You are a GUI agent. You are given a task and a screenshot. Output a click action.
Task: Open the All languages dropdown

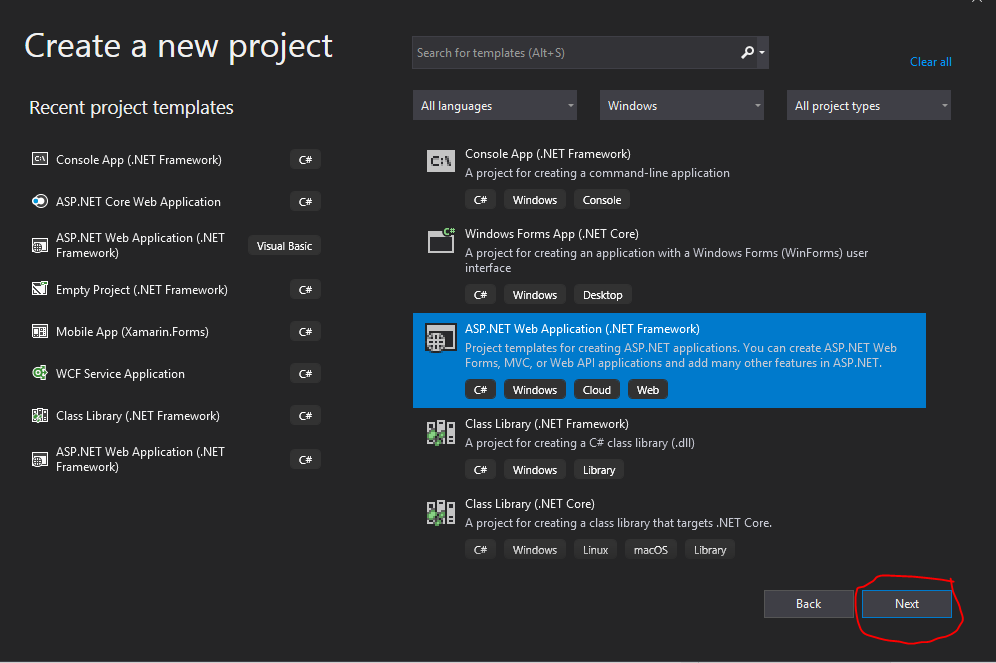(x=495, y=105)
